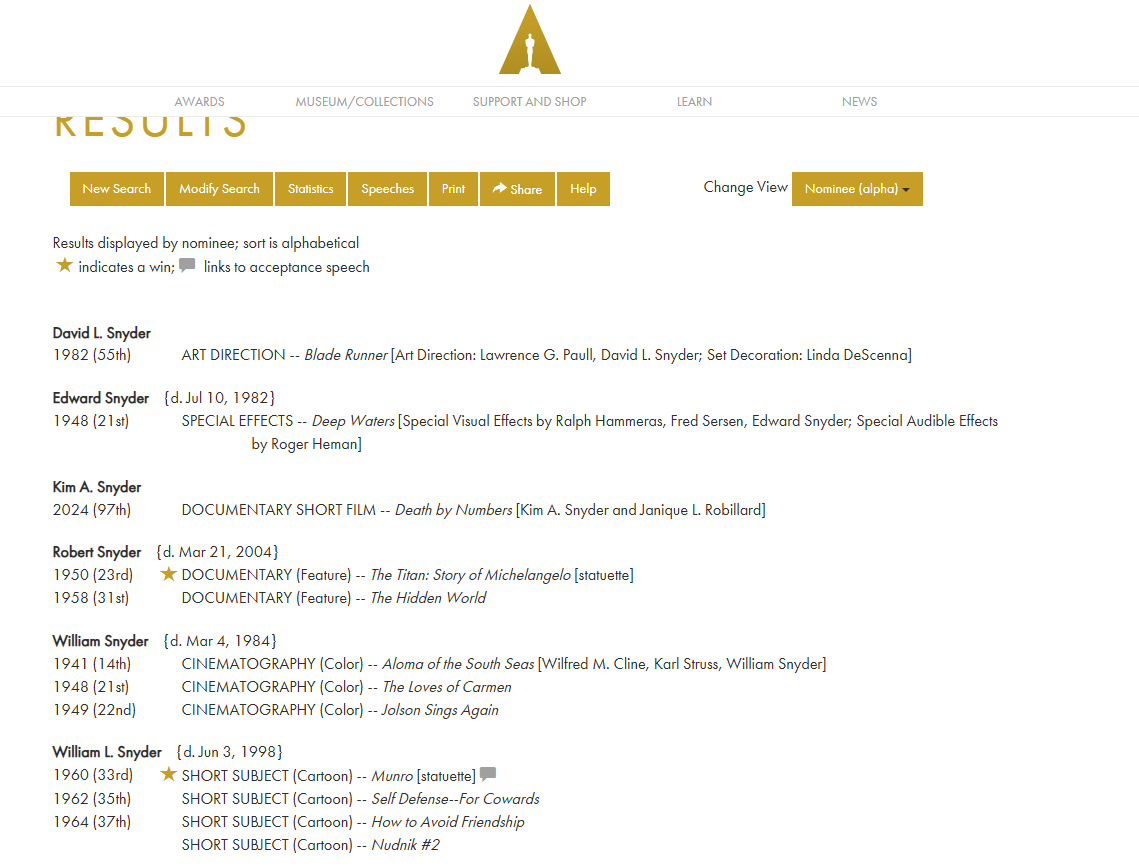
Task: Click film title Self Defense--For Cowards
Action: click(x=455, y=799)
